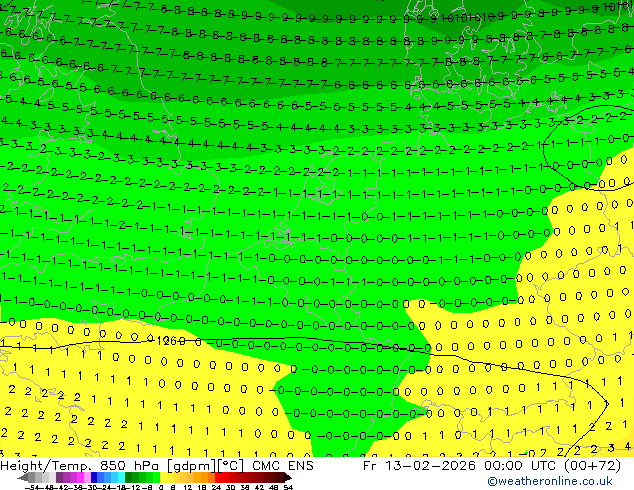Select the 'Height/Temp.' title text
This screenshot has height=490, width=634.
click(x=46, y=466)
